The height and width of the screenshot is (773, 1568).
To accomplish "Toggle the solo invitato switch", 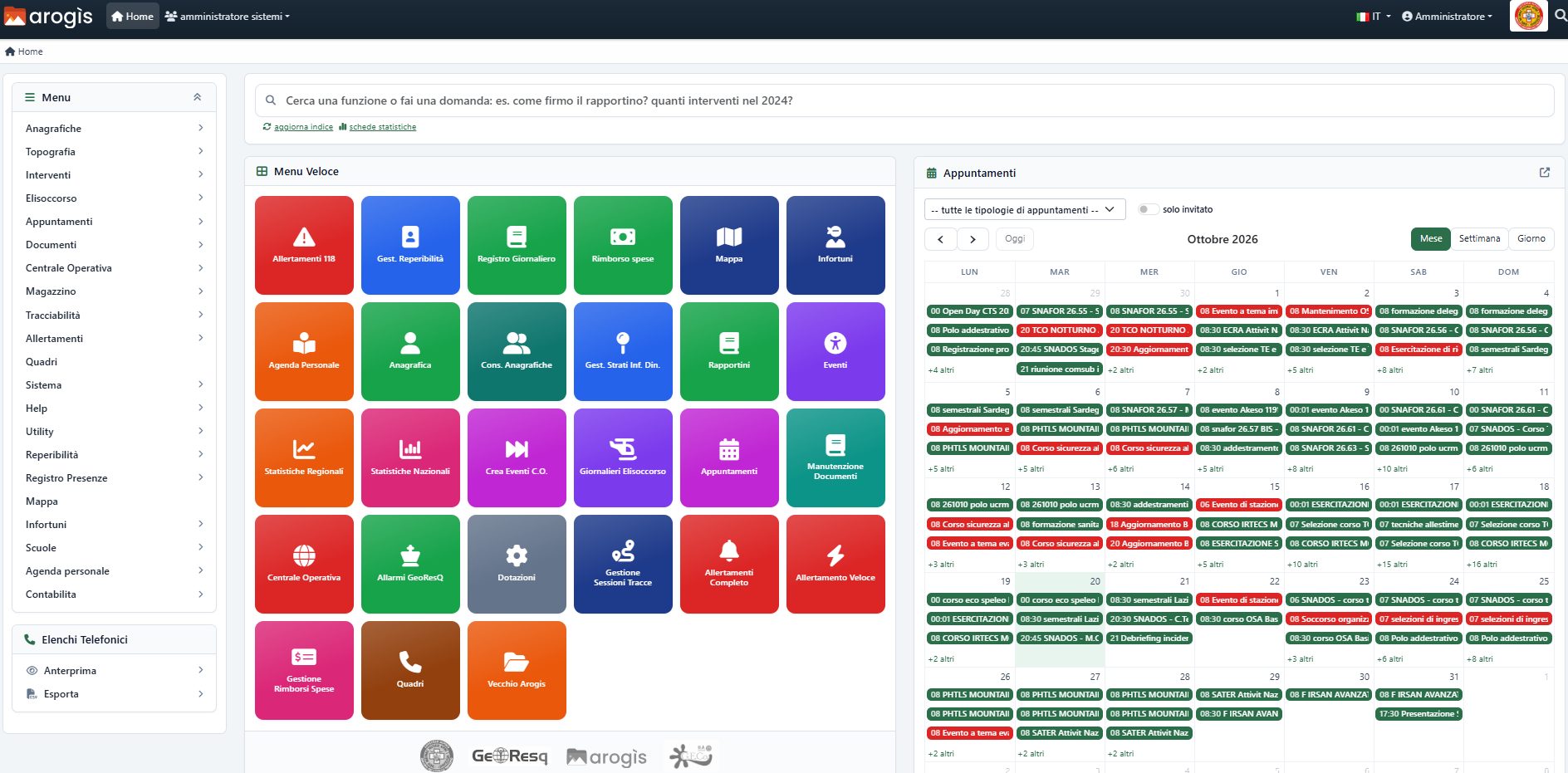I will [1148, 209].
